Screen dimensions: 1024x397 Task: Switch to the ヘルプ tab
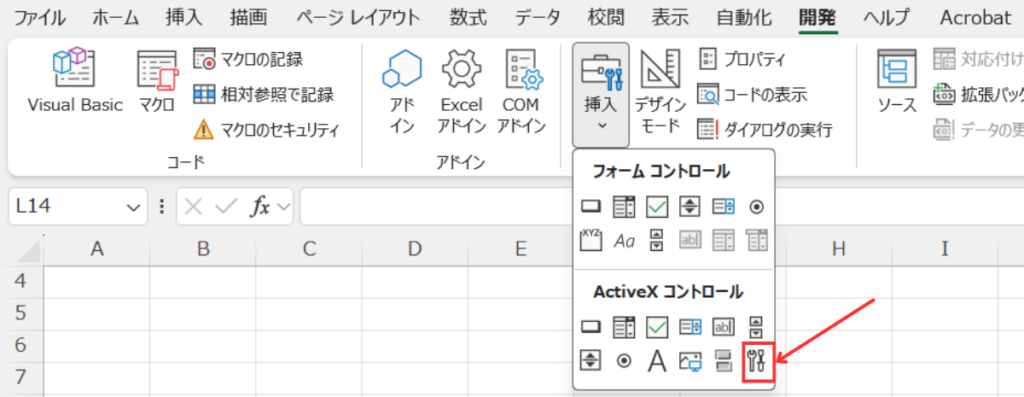tap(886, 18)
